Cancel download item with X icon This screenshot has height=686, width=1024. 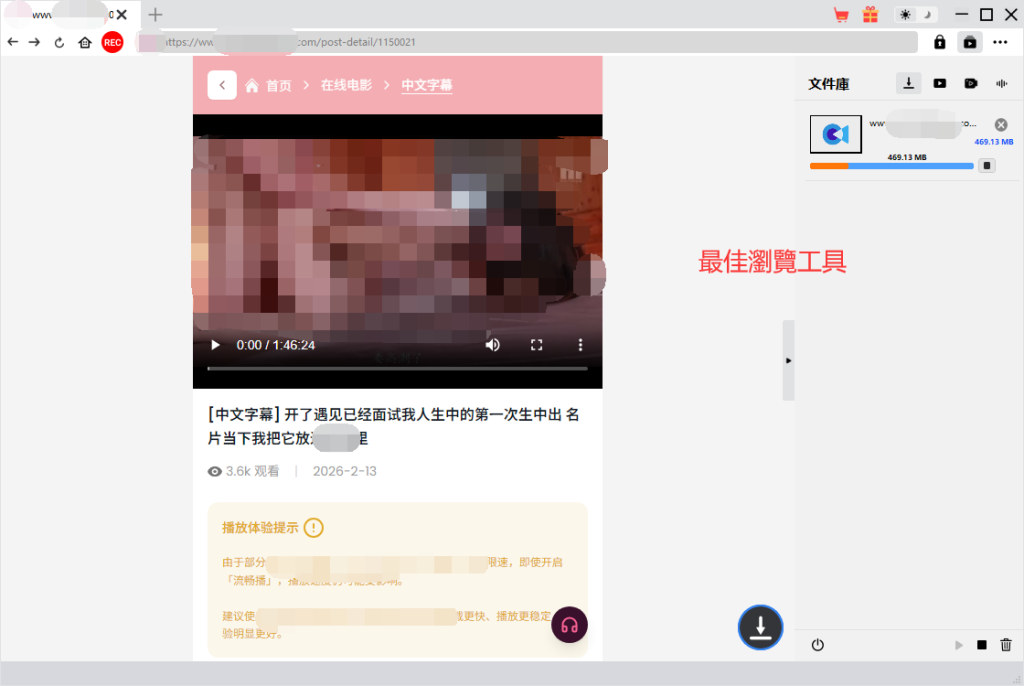point(1000,125)
